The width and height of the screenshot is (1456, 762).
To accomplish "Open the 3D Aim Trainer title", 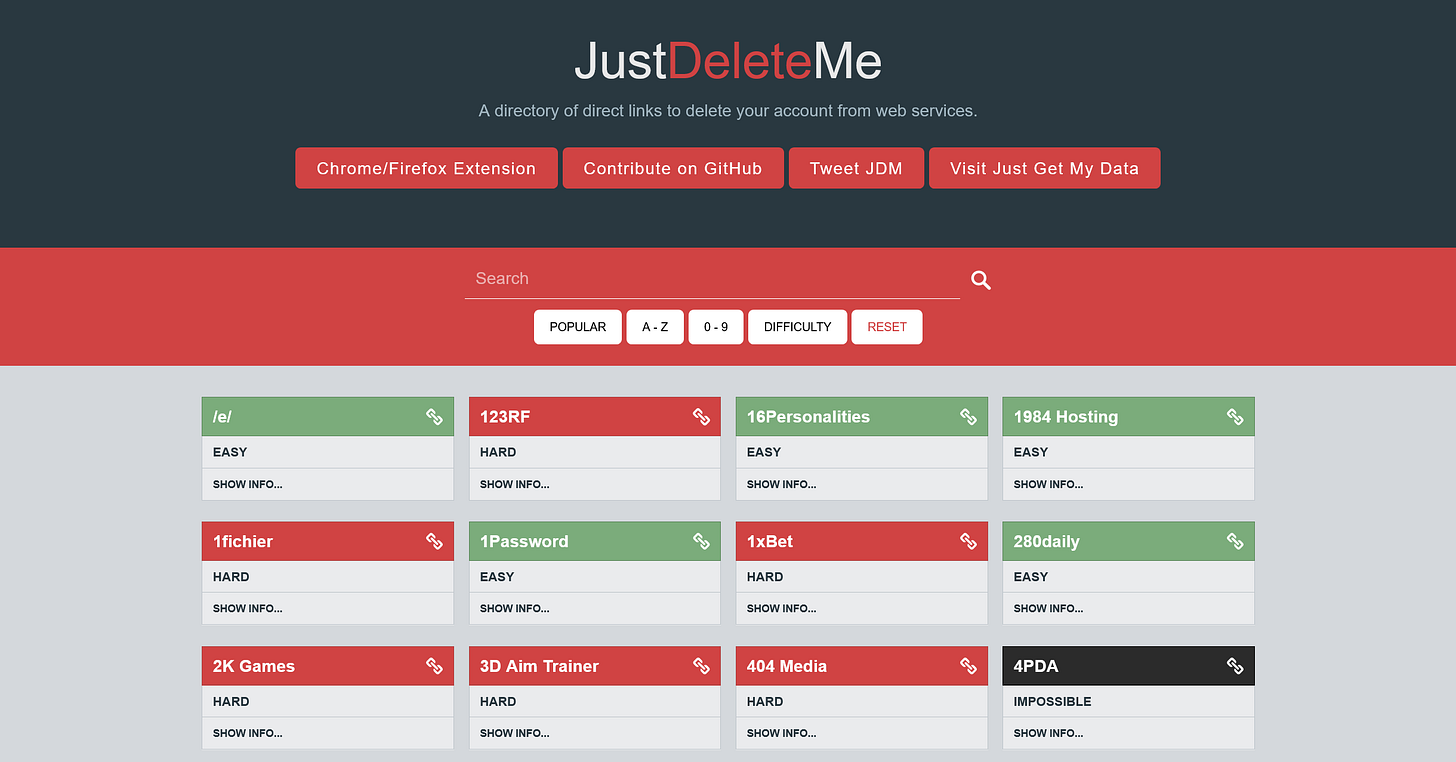I will (x=539, y=666).
